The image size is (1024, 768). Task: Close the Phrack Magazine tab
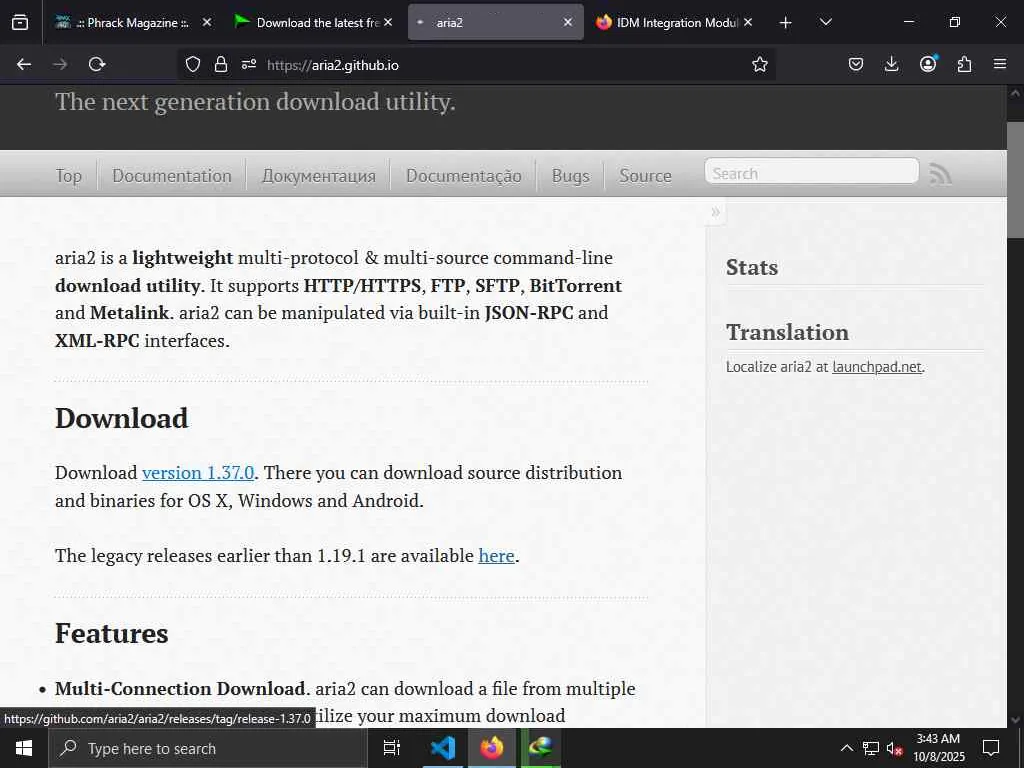206,22
